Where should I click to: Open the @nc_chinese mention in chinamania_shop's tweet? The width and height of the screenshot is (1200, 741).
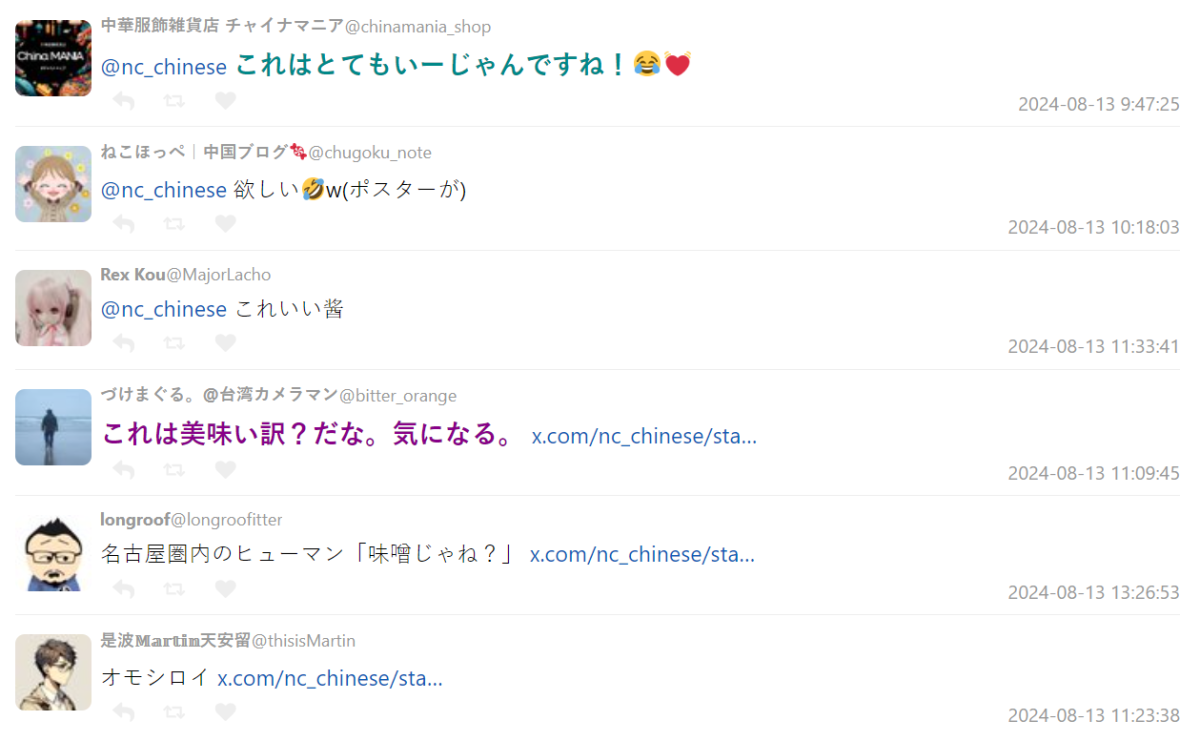164,67
